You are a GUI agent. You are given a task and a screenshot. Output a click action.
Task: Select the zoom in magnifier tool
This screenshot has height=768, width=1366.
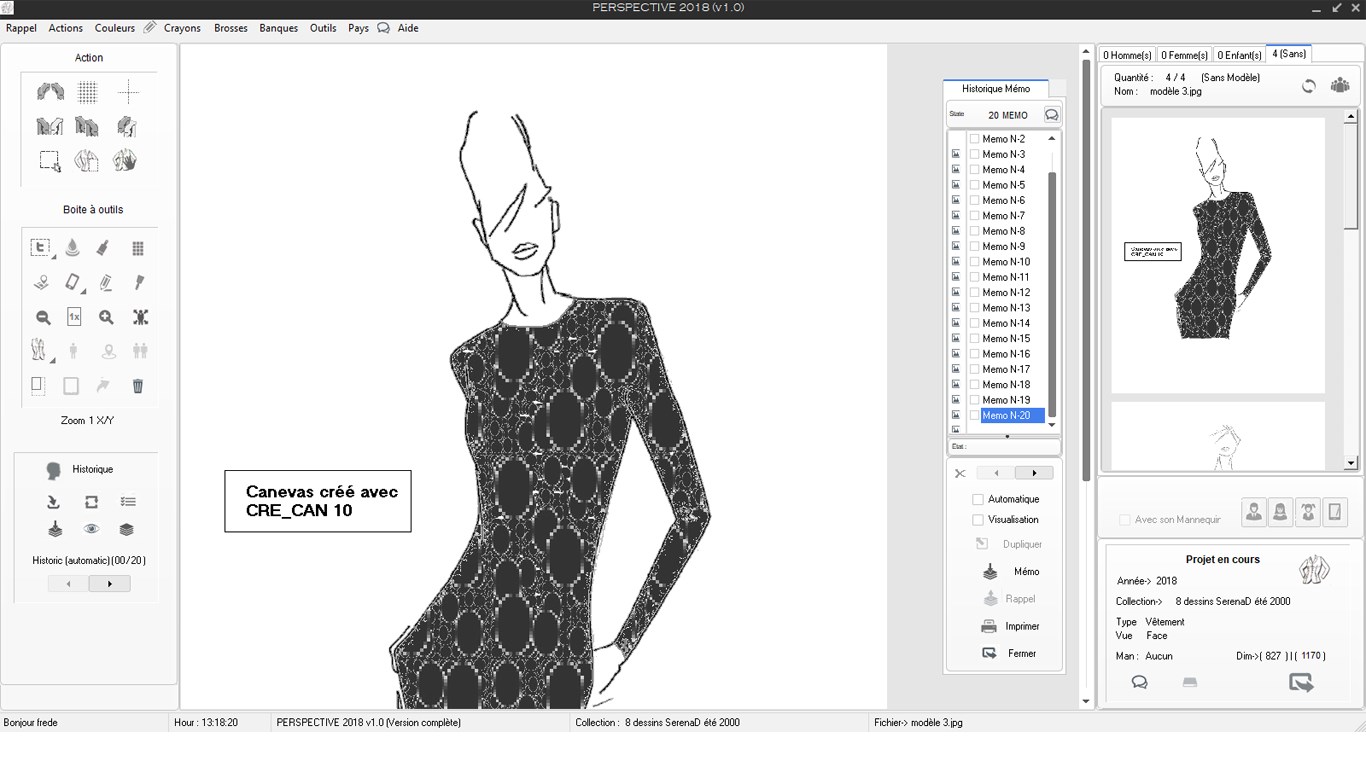pos(106,317)
